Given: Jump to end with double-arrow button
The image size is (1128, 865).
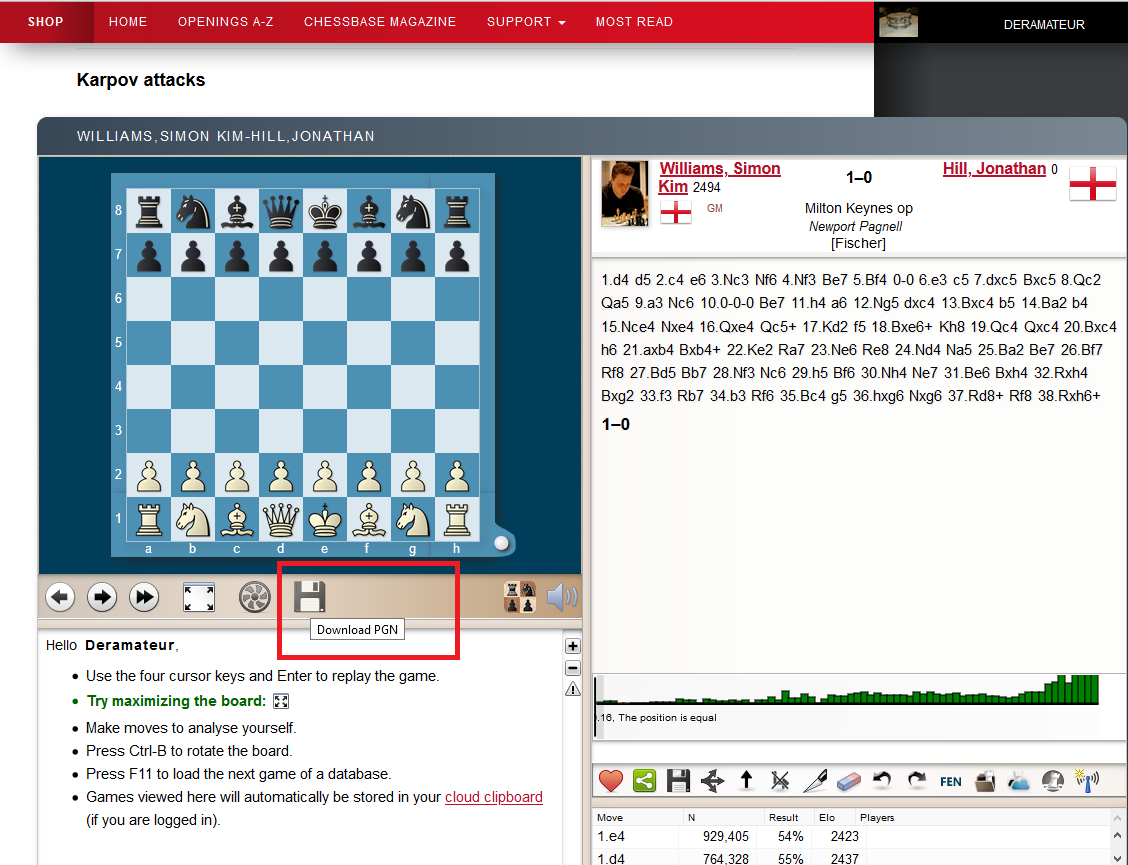Looking at the screenshot, I should (x=144, y=598).
